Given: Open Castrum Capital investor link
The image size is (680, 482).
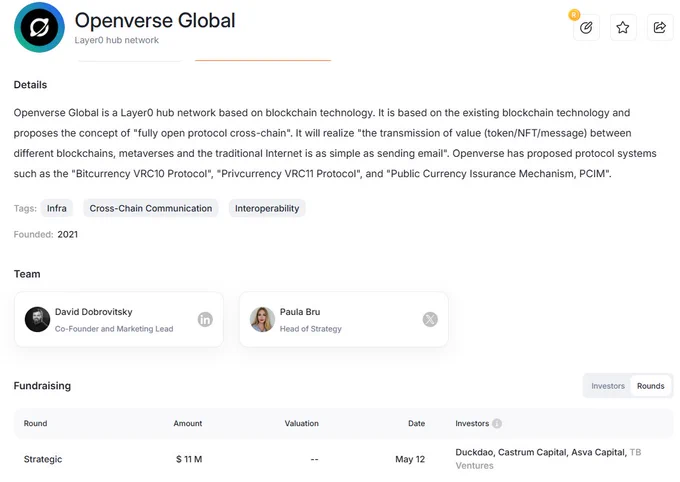Looking at the screenshot, I should tap(532, 452).
